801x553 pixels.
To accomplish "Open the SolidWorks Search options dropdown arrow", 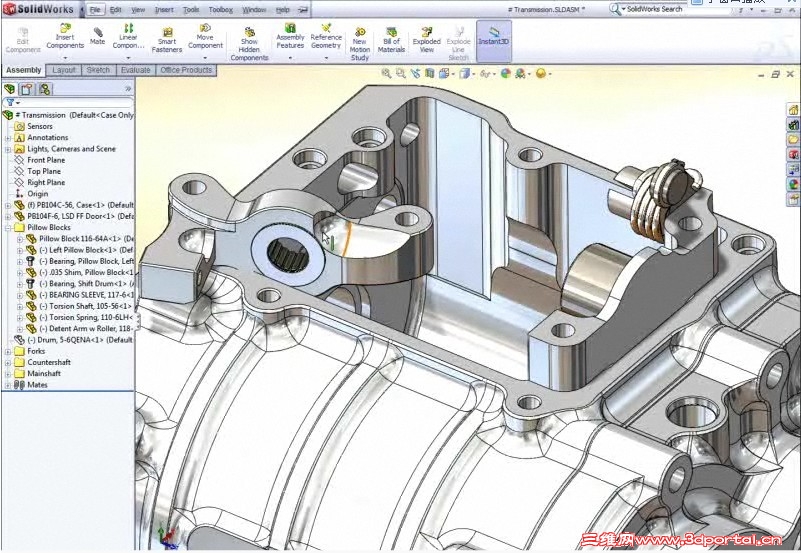I will [624, 9].
